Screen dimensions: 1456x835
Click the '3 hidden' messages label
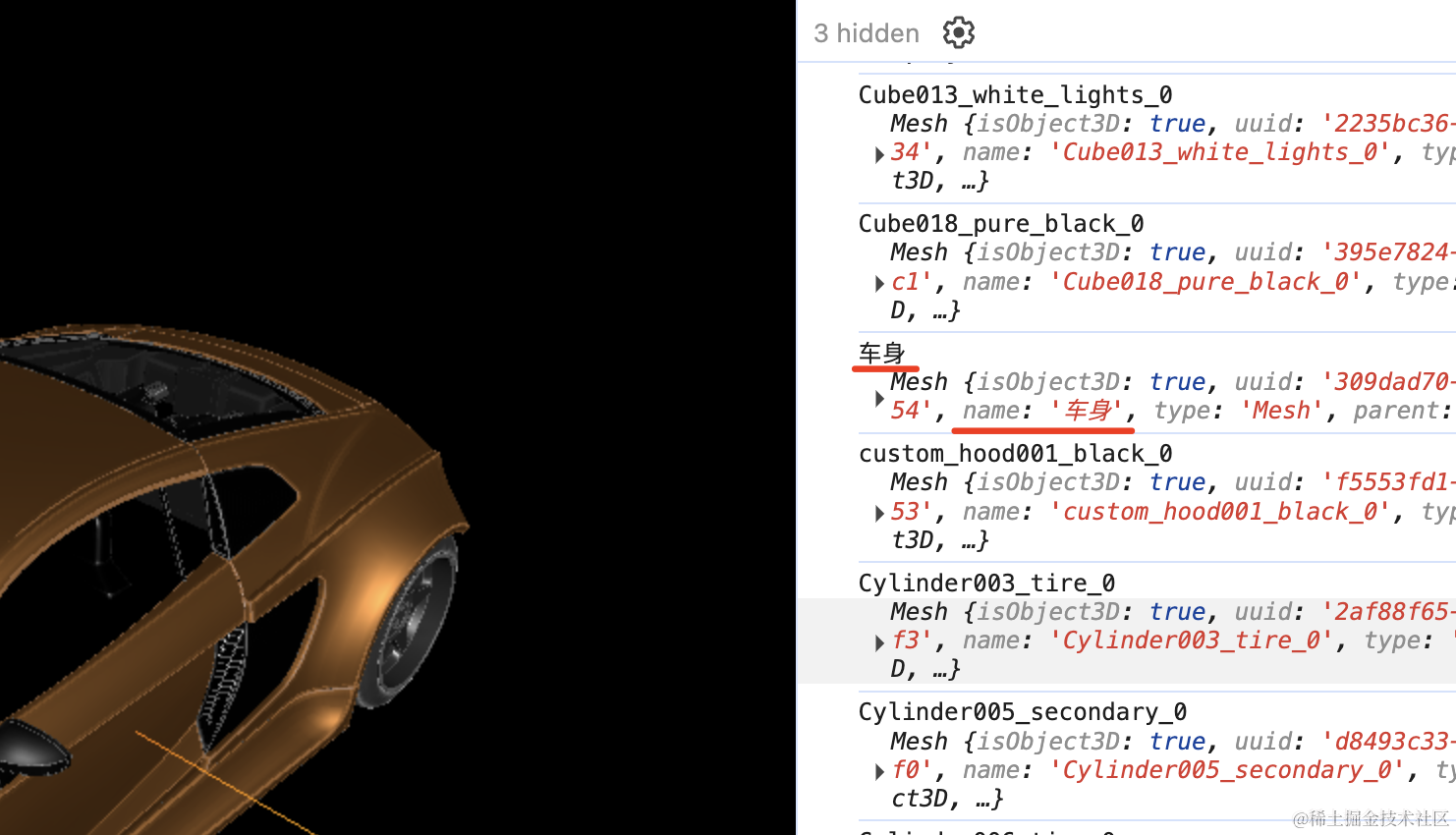867,33
